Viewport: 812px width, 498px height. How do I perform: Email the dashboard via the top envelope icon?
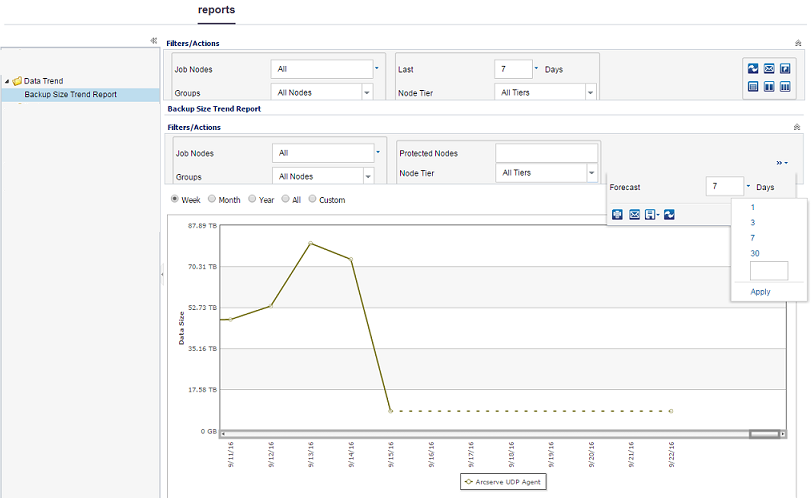pyautogui.click(x=769, y=68)
